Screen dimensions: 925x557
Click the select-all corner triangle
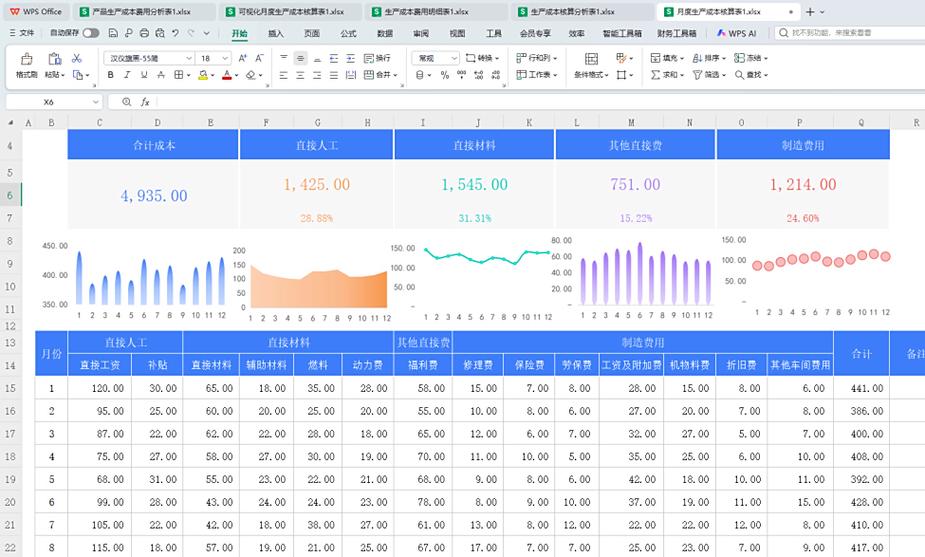click(x=11, y=123)
